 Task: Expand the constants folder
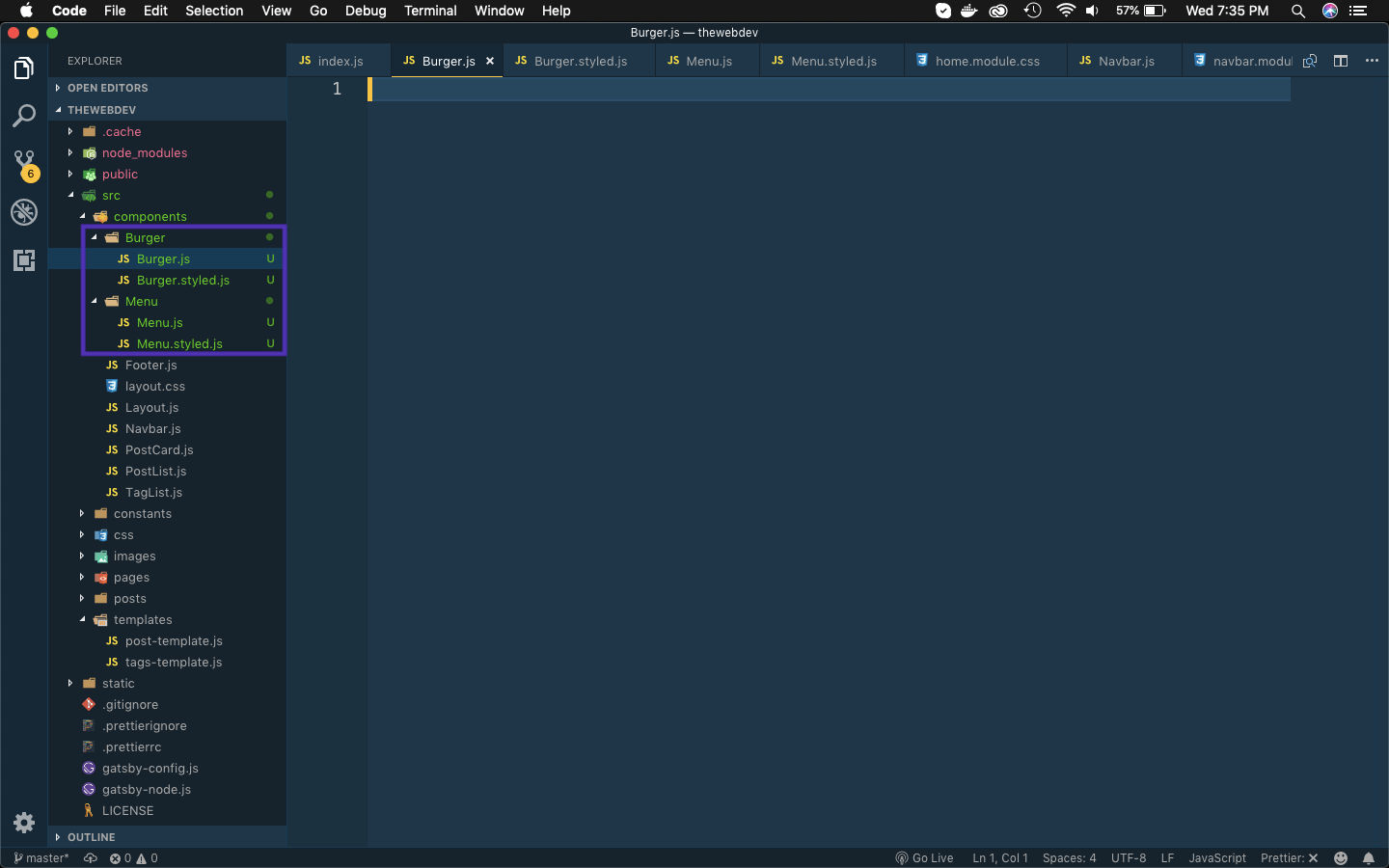click(x=167, y=513)
